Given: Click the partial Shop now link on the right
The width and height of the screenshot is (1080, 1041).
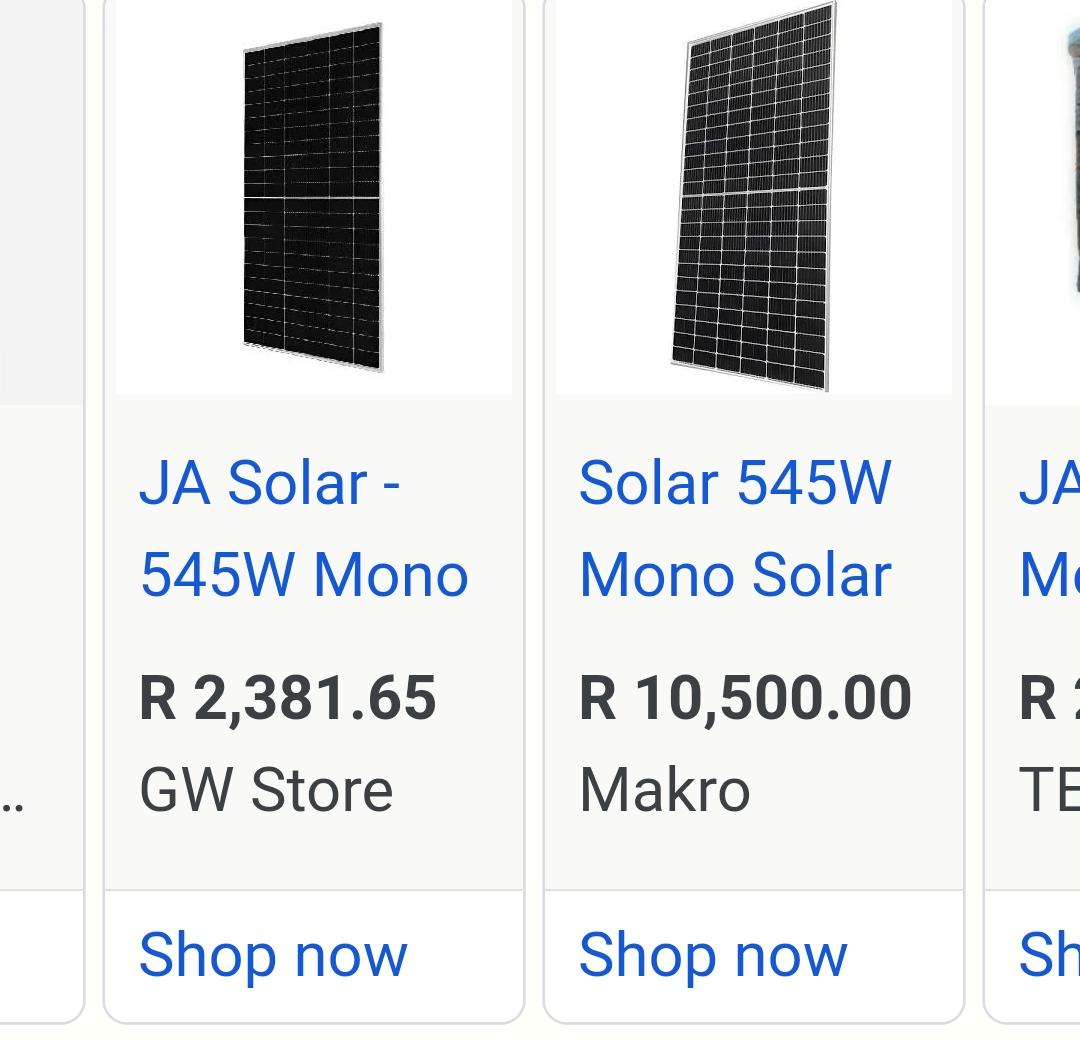Looking at the screenshot, I should click(1049, 953).
